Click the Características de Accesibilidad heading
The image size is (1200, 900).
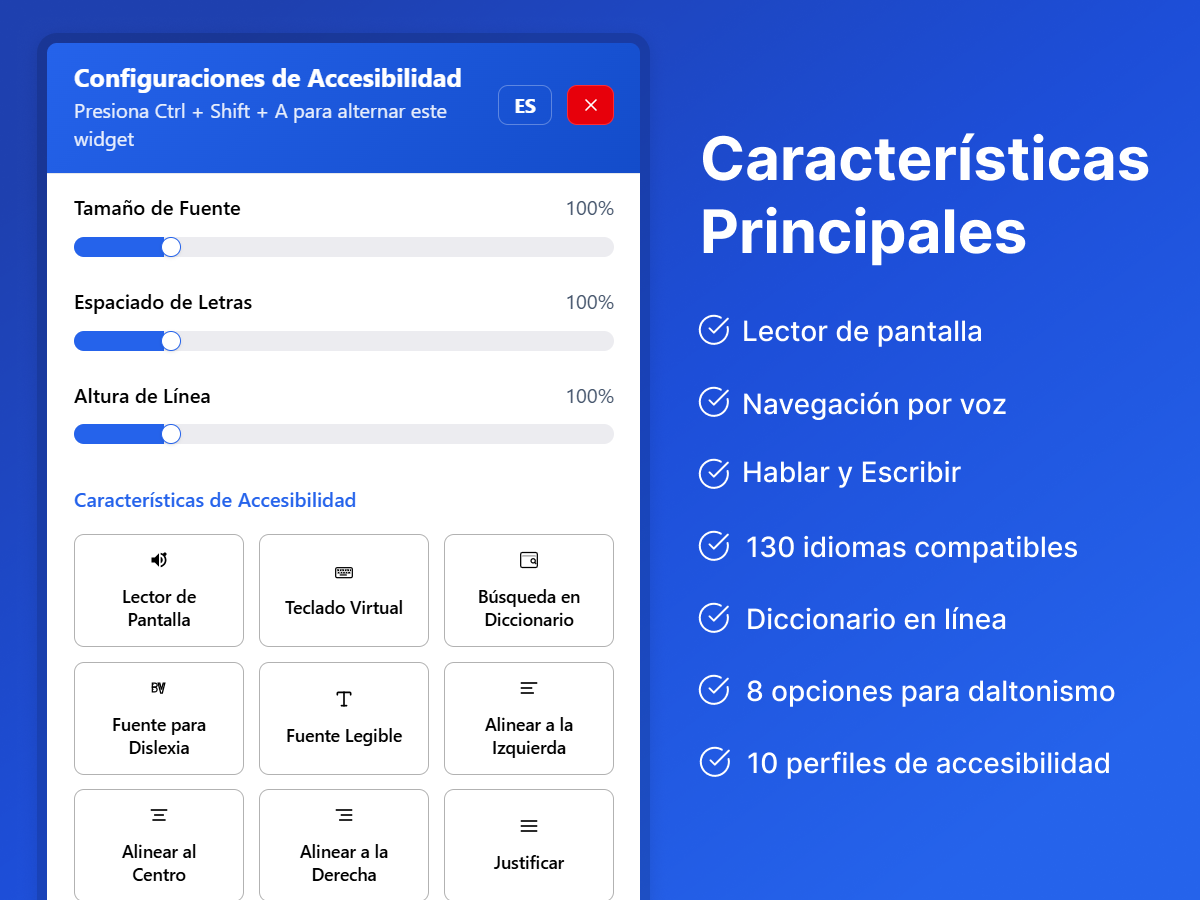point(215,500)
